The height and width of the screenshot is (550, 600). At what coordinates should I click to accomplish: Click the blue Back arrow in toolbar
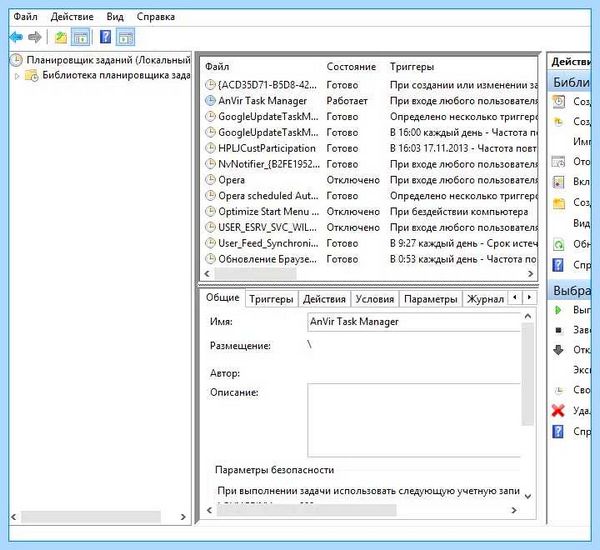click(x=16, y=37)
